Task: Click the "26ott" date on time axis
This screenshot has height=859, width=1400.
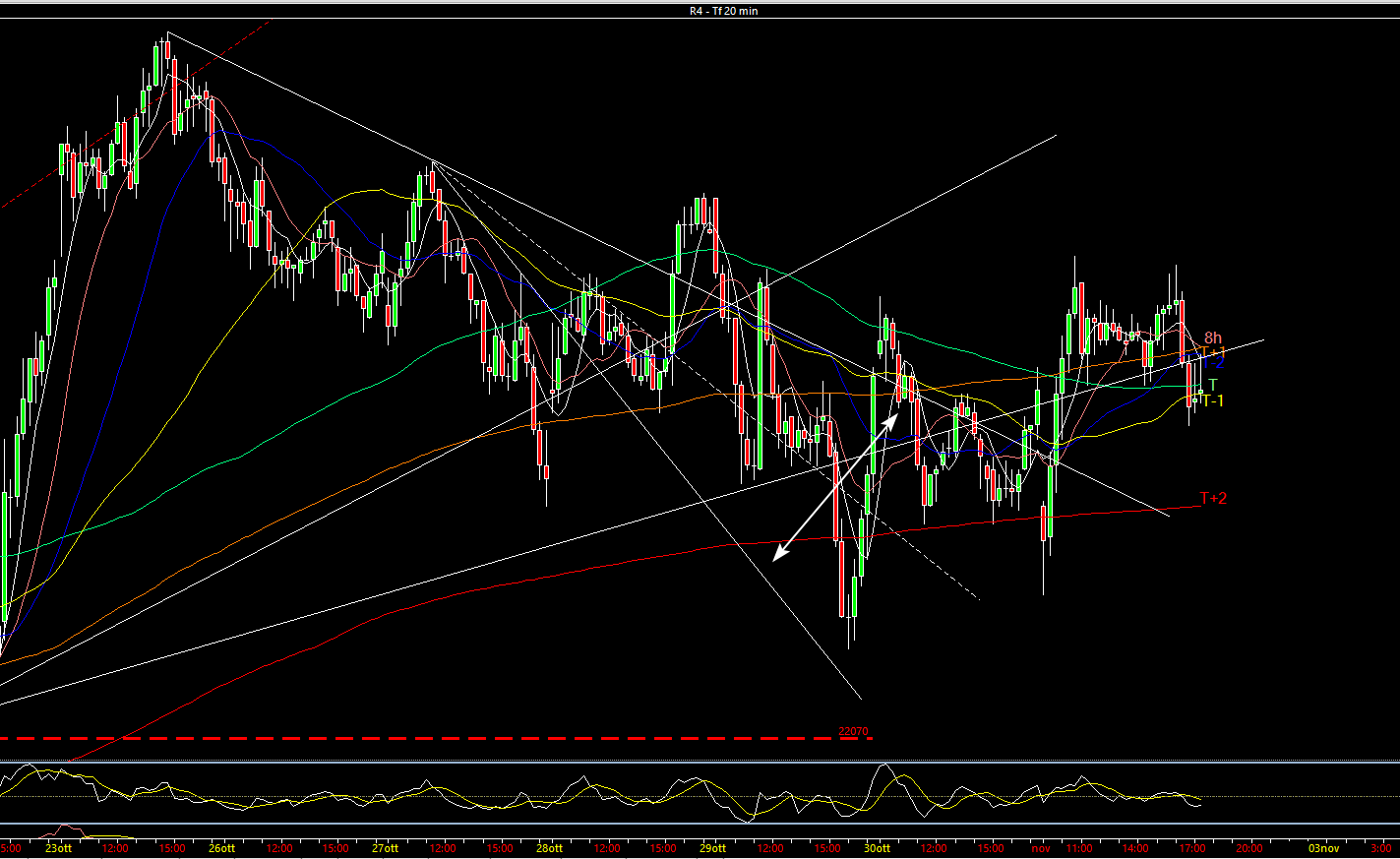Action: (222, 847)
